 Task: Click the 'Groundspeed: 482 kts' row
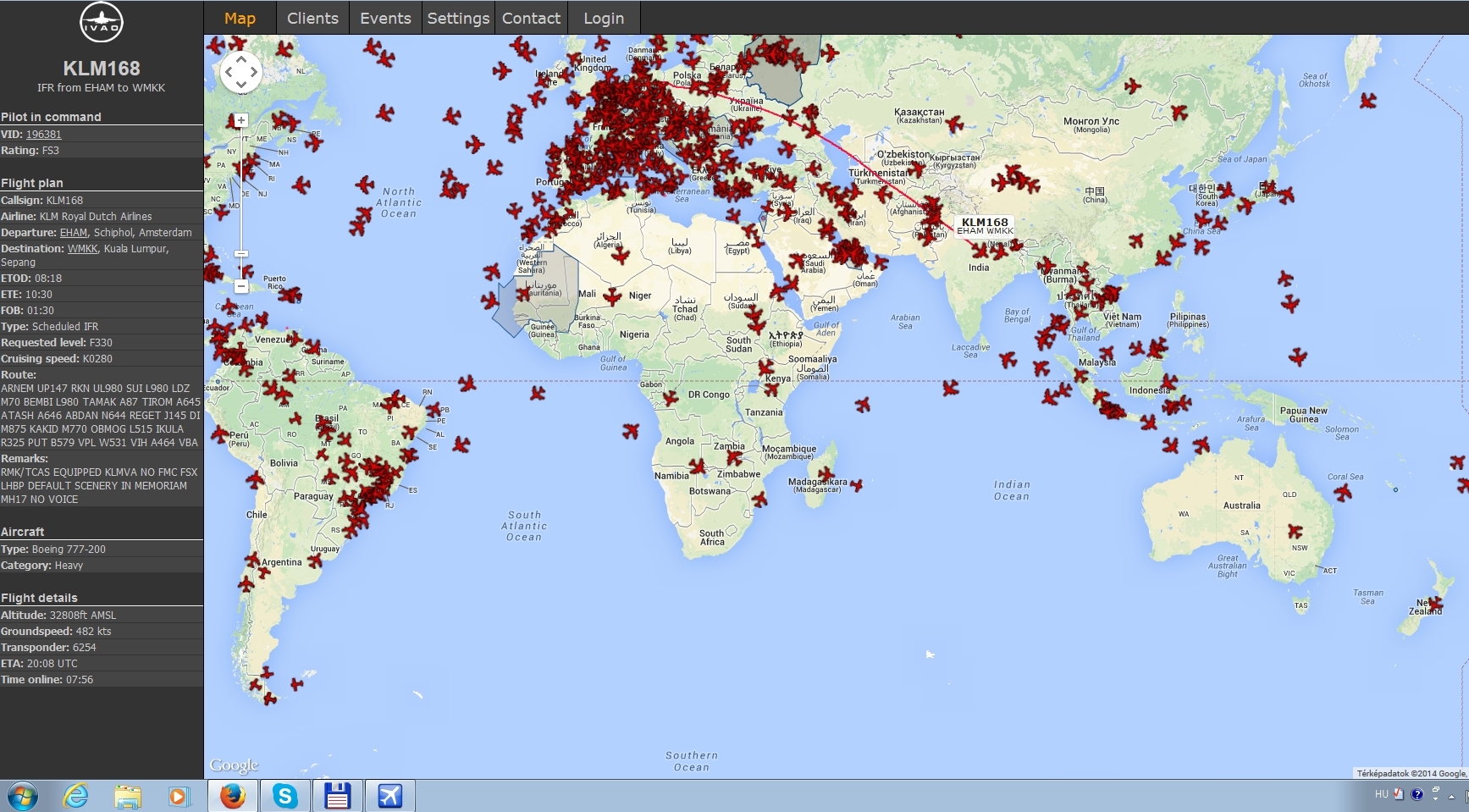pos(102,631)
